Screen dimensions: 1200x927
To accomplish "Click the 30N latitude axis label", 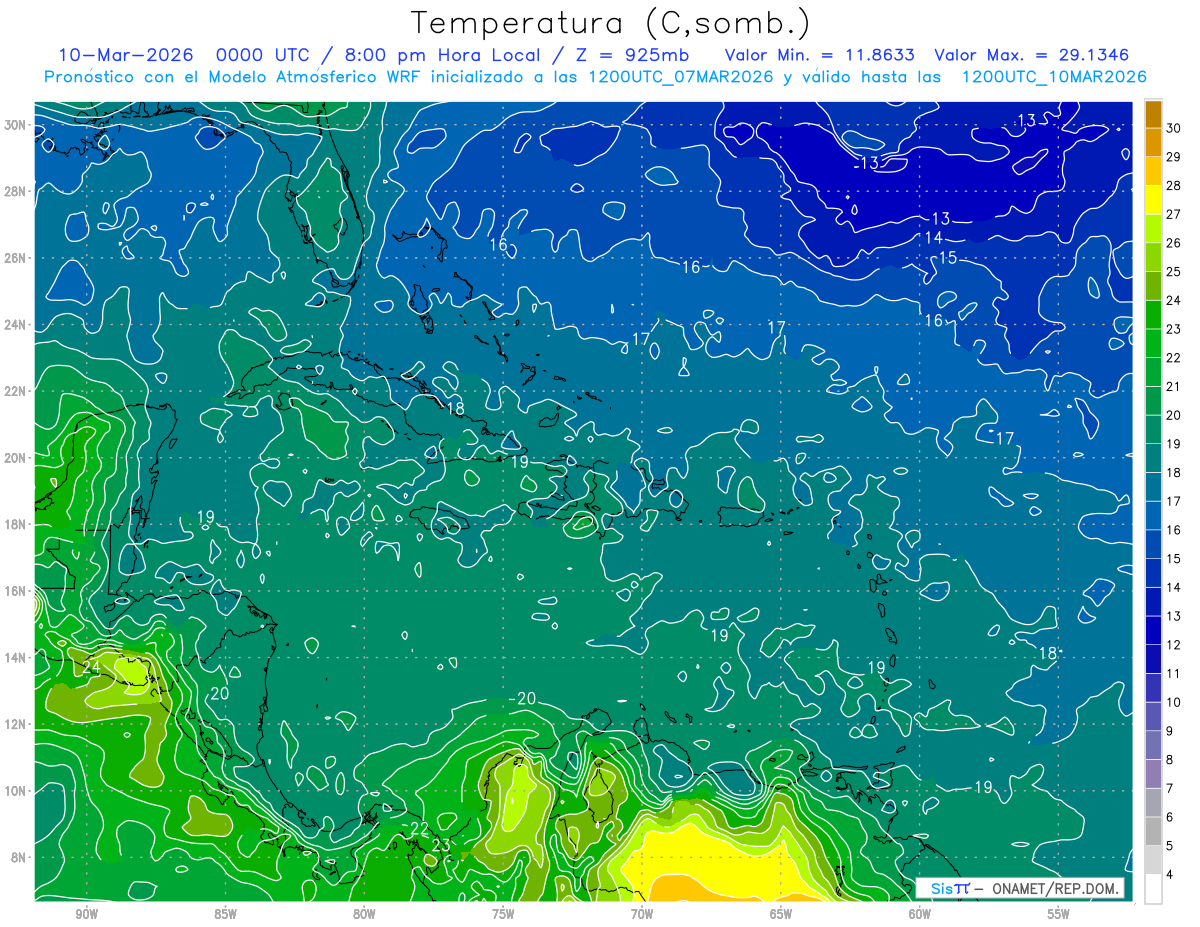I will click(x=16, y=124).
